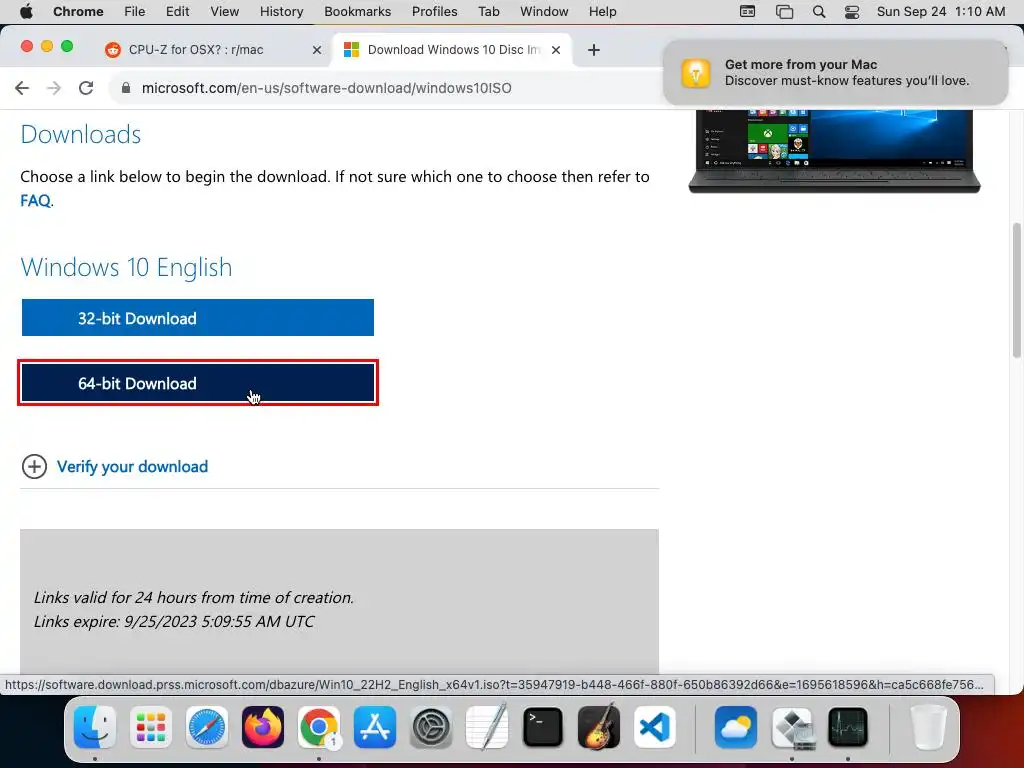1024x768 pixels.
Task: Open a new tab with plus button
Action: 594,50
